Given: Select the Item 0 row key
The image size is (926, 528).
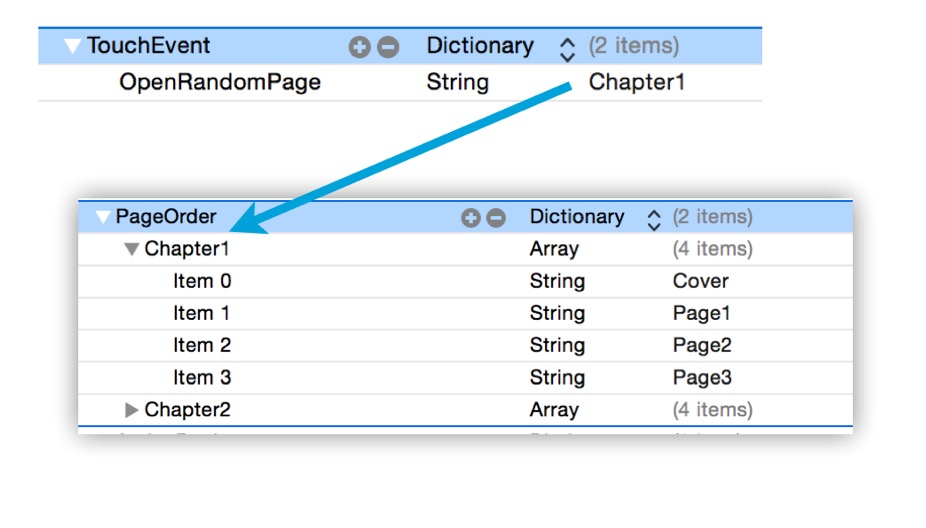Looking at the screenshot, I should pos(202,282).
